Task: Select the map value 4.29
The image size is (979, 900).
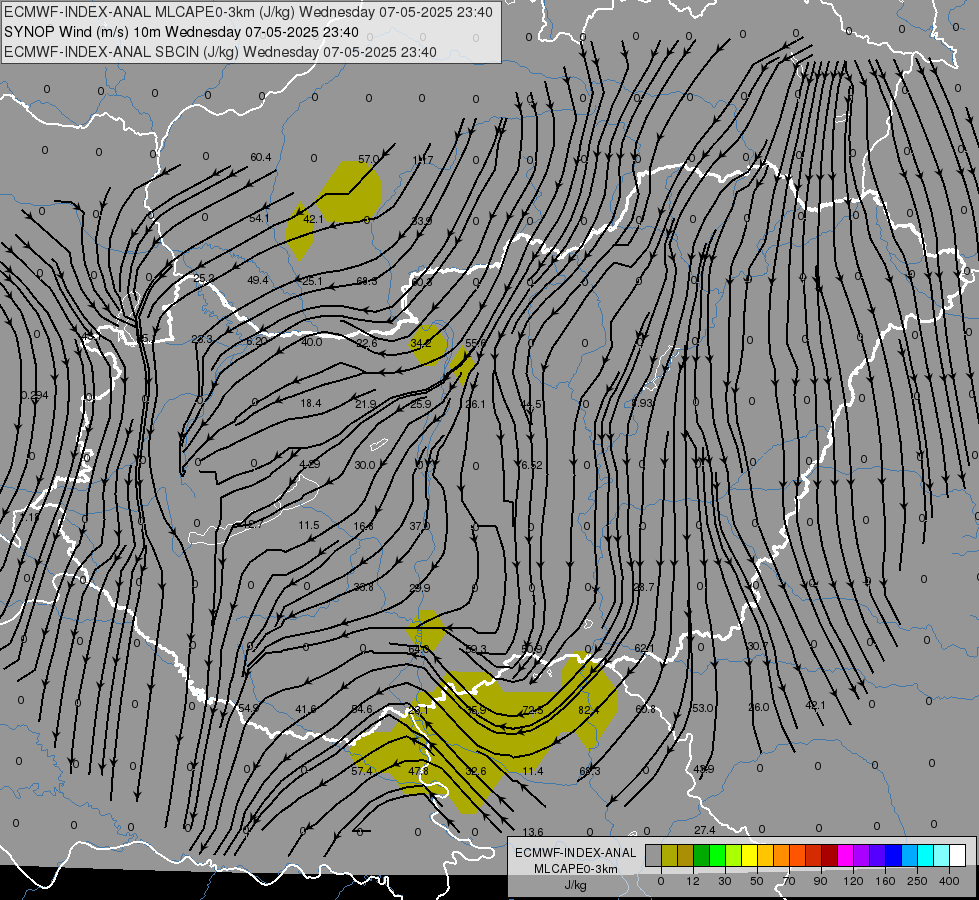Action: 310,464
